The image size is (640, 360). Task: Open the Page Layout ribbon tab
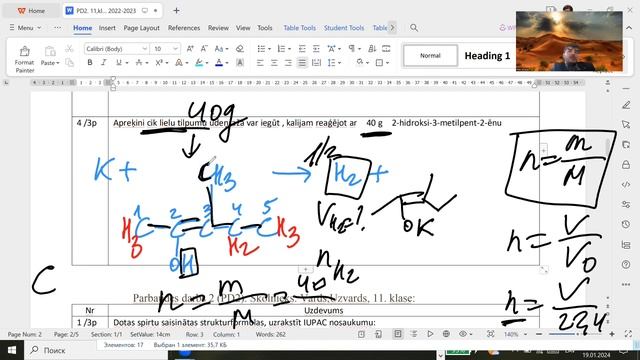[x=141, y=28]
